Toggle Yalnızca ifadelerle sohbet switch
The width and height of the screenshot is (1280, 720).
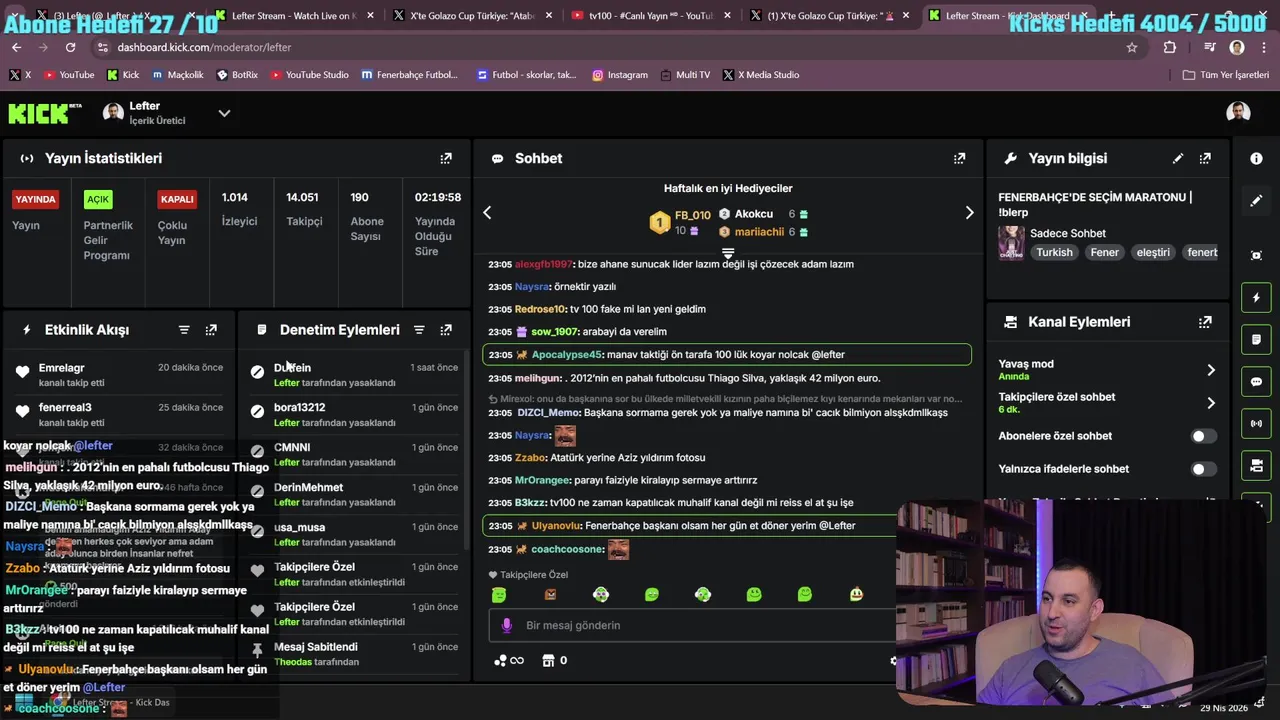pos(1204,469)
